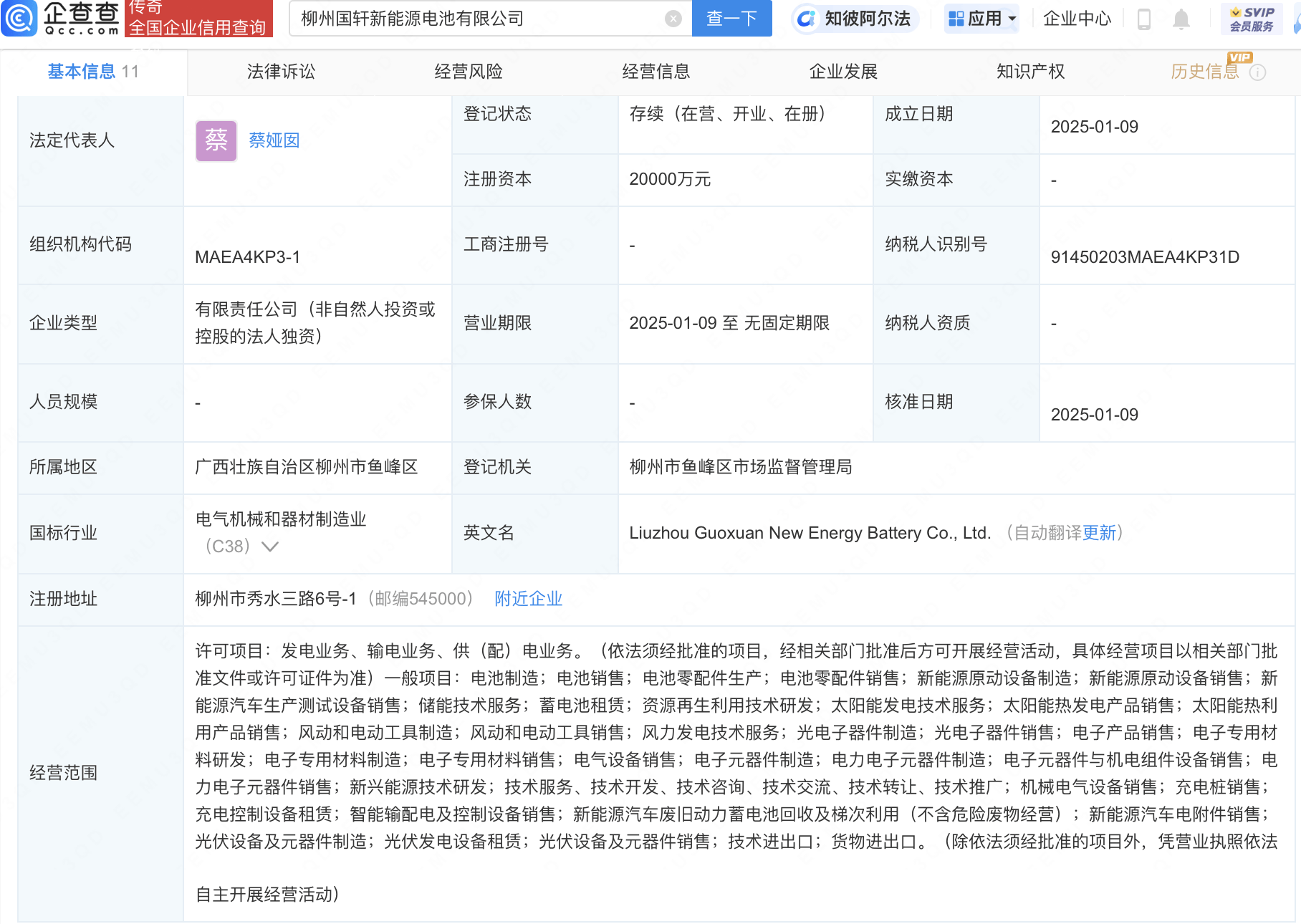Click the 企业类型 value text
Screen dimensions: 1301x924
[315, 323]
